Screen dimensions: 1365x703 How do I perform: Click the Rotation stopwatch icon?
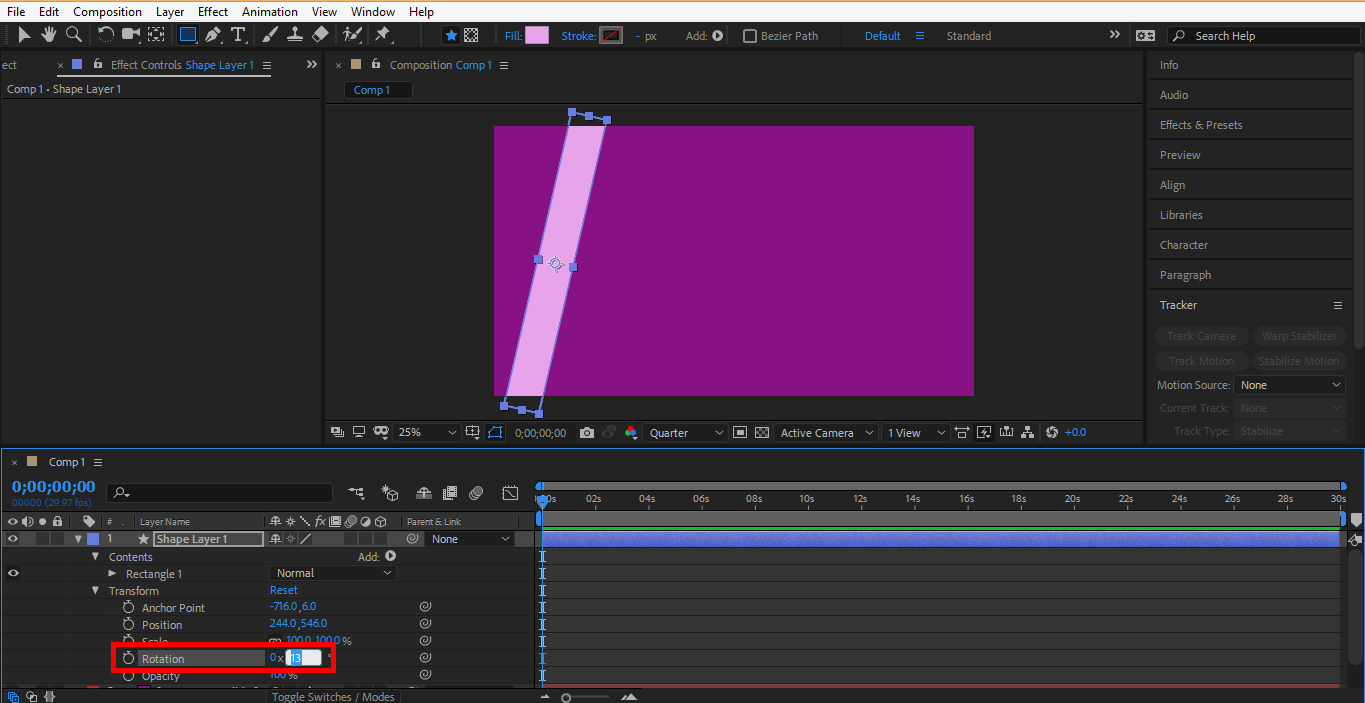pyautogui.click(x=128, y=659)
